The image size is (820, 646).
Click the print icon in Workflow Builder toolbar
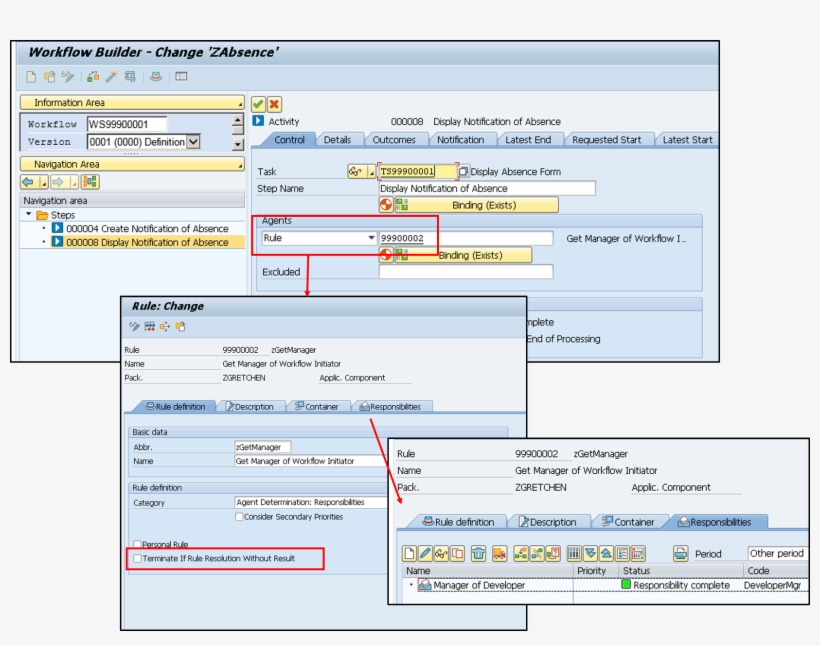coord(156,77)
